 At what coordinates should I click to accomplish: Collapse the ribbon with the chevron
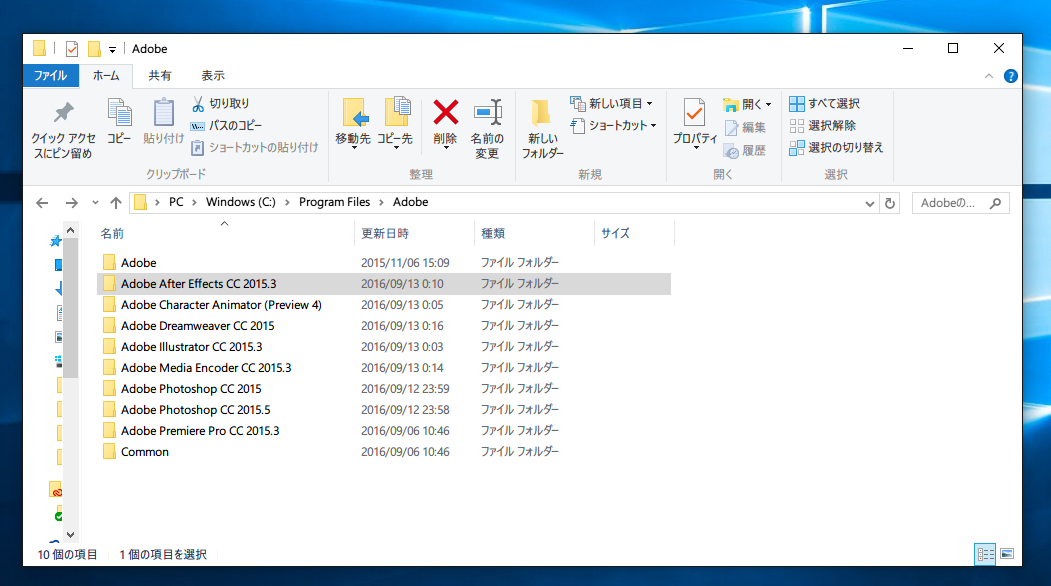coord(989,76)
